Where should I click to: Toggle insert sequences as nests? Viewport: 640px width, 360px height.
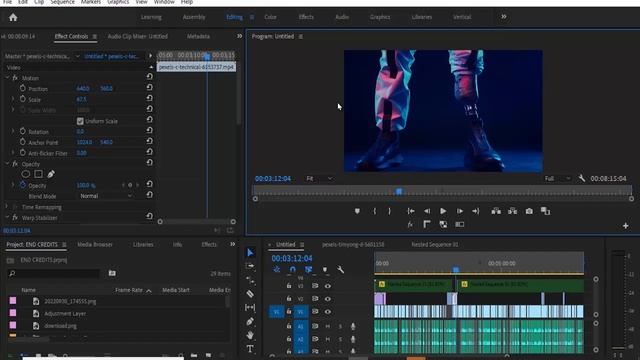(x=277, y=270)
